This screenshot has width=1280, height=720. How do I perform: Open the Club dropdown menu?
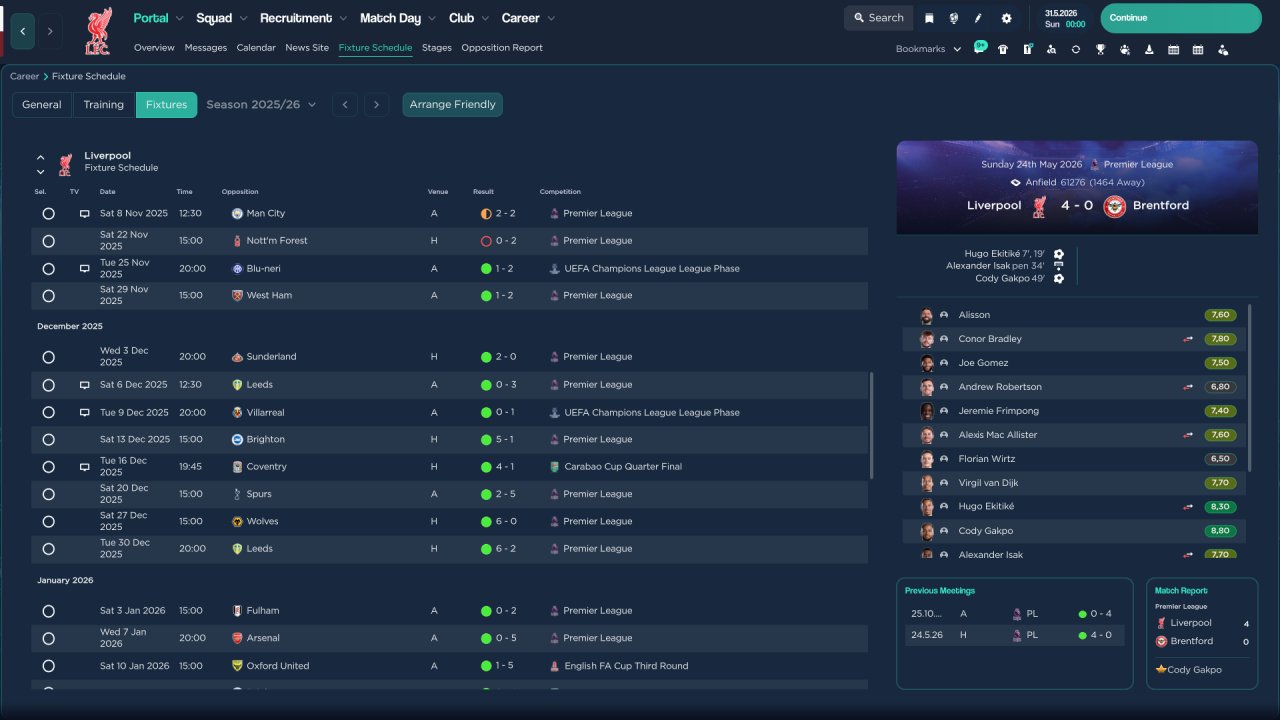(469, 18)
